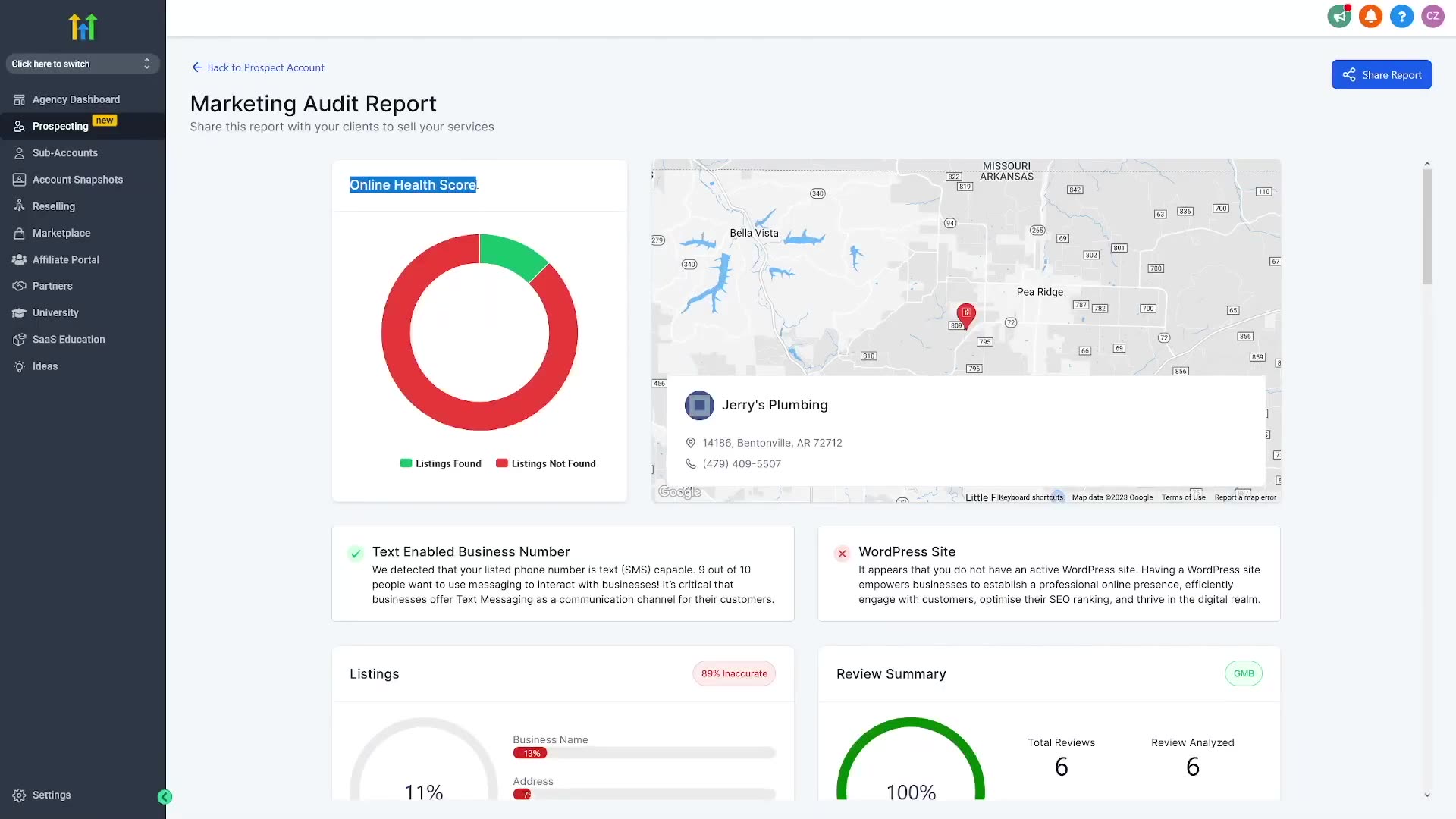Click the Ideas lightbulb icon
The height and width of the screenshot is (819, 1456).
click(20, 366)
